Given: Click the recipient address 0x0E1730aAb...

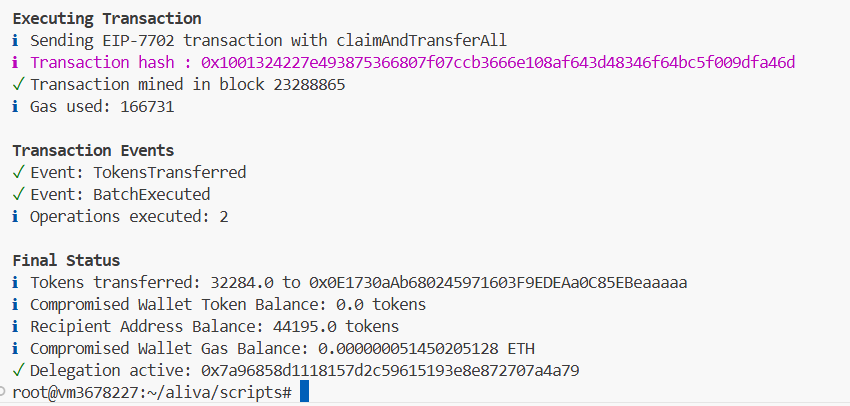Looking at the screenshot, I should tap(498, 283).
